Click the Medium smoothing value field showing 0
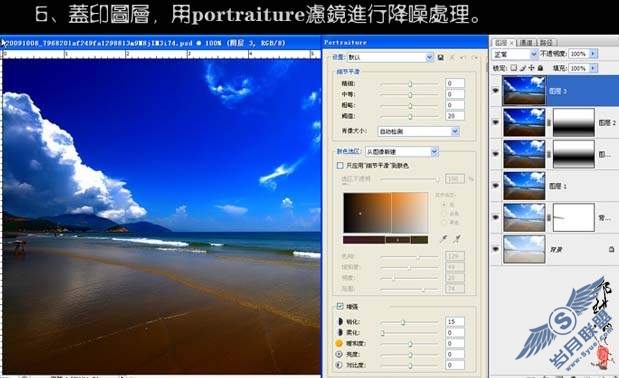This screenshot has height=378, width=619. [x=455, y=94]
